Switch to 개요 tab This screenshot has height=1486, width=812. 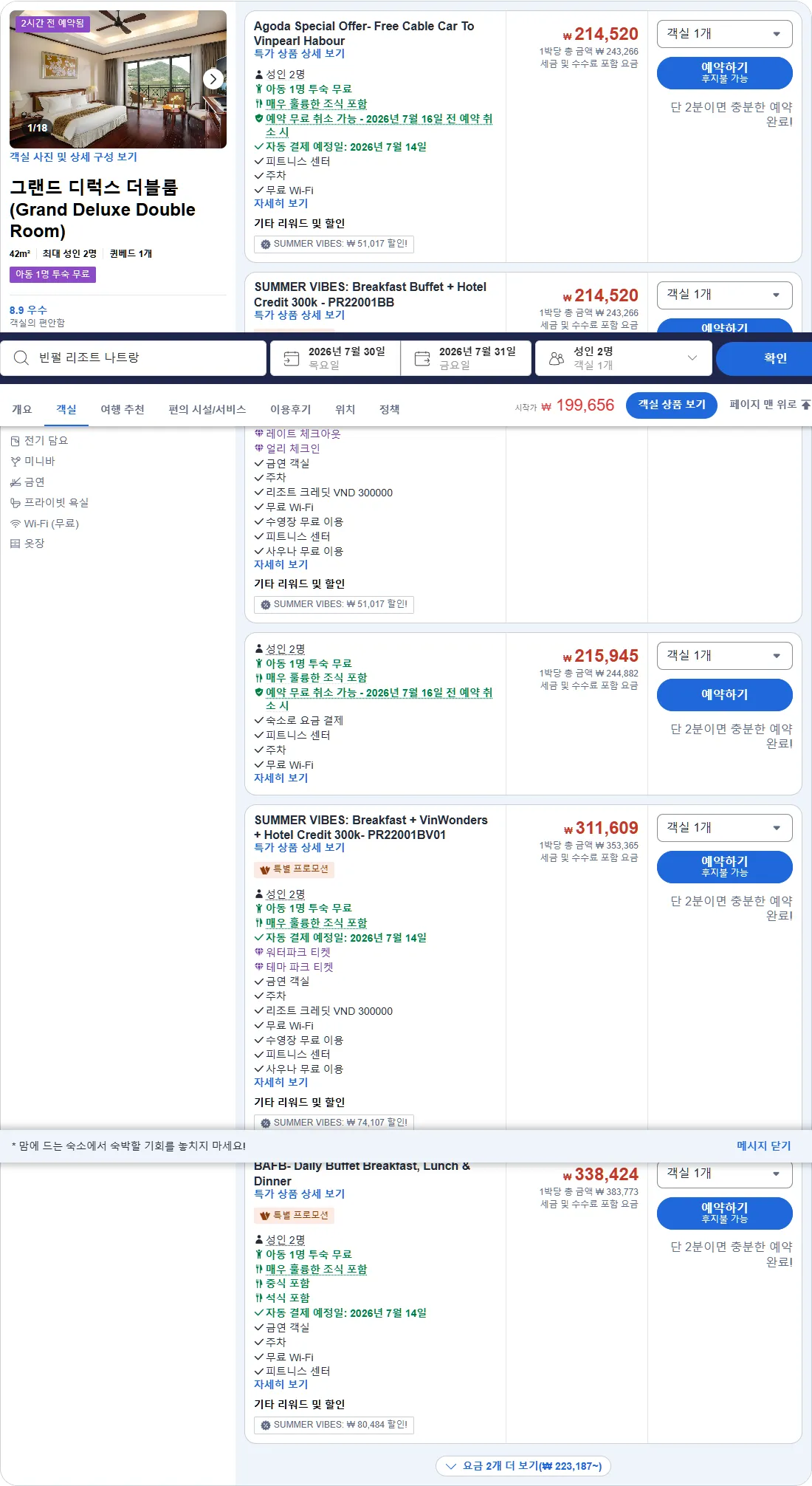[22, 409]
